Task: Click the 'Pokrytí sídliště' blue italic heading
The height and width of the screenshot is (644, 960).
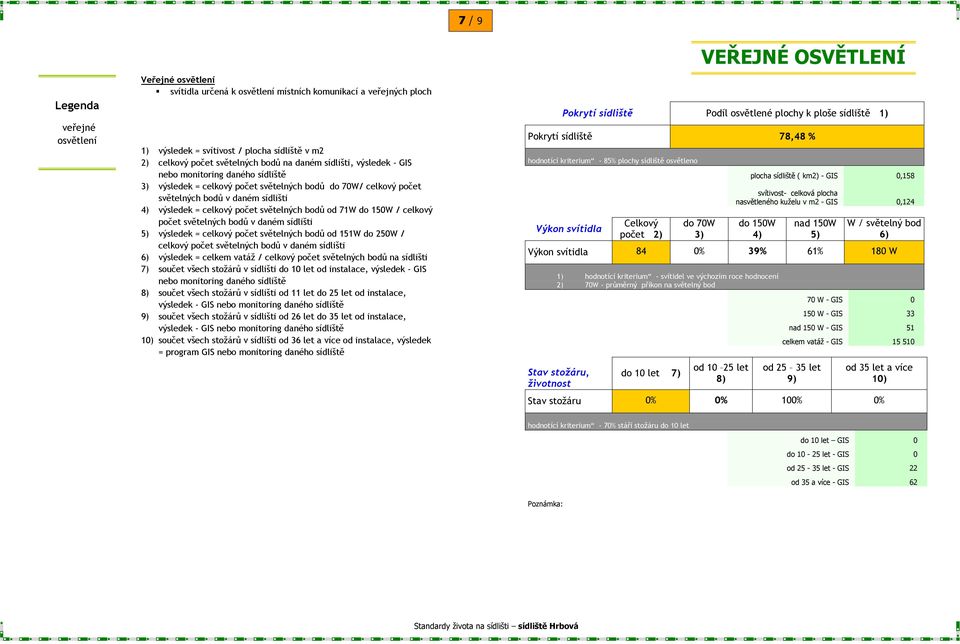Action: [597, 113]
